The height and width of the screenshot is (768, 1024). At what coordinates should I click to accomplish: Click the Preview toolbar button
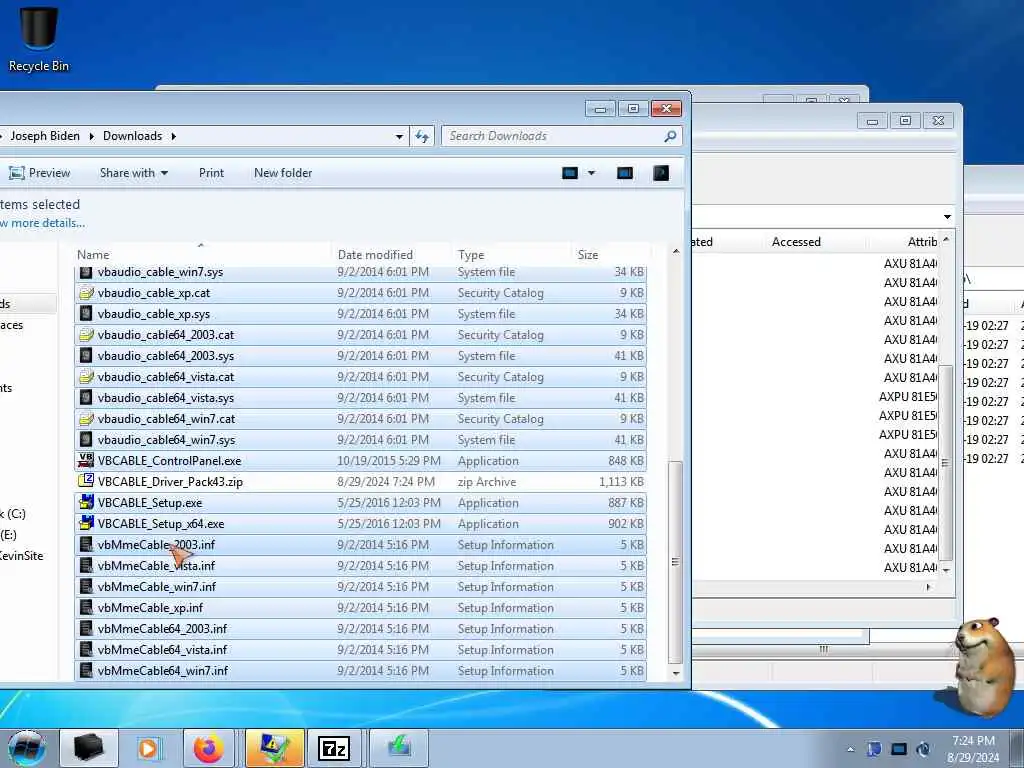(40, 173)
